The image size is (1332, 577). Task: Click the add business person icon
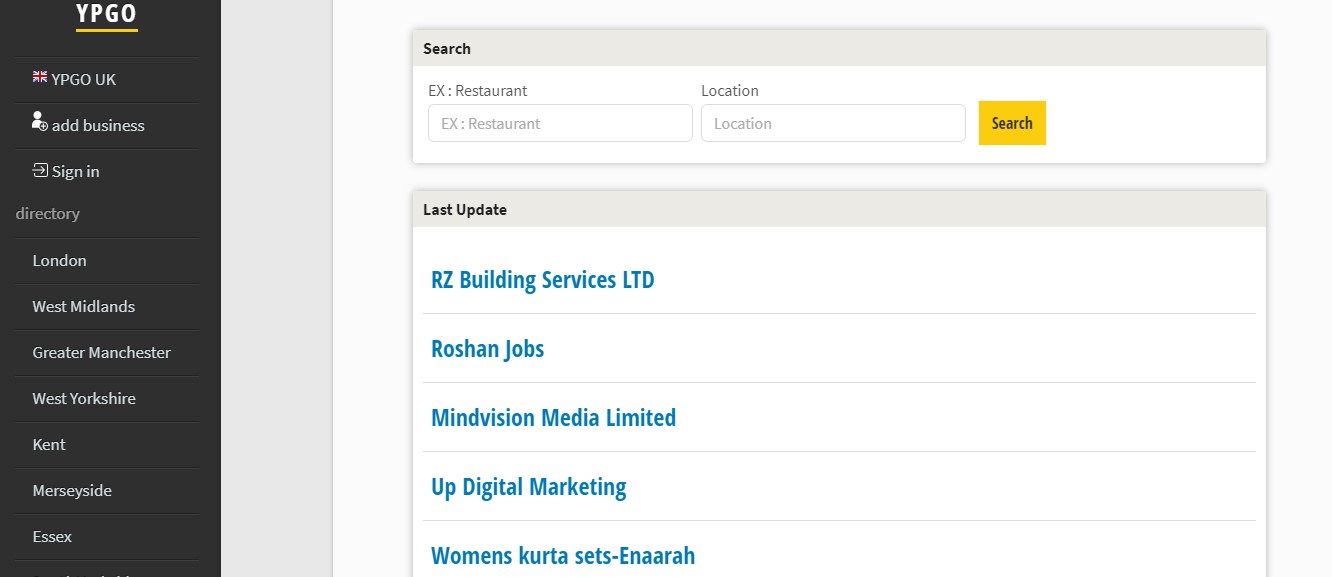pyautogui.click(x=40, y=122)
